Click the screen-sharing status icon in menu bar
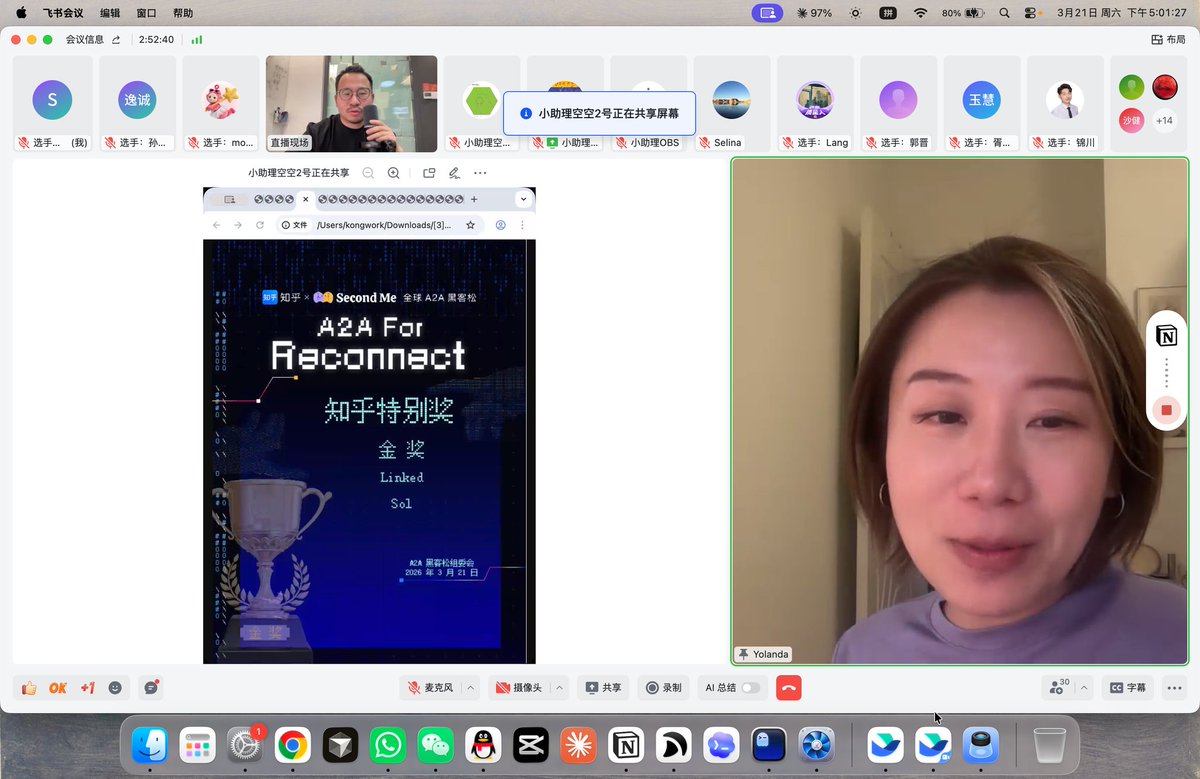The width and height of the screenshot is (1200, 779). tap(767, 13)
